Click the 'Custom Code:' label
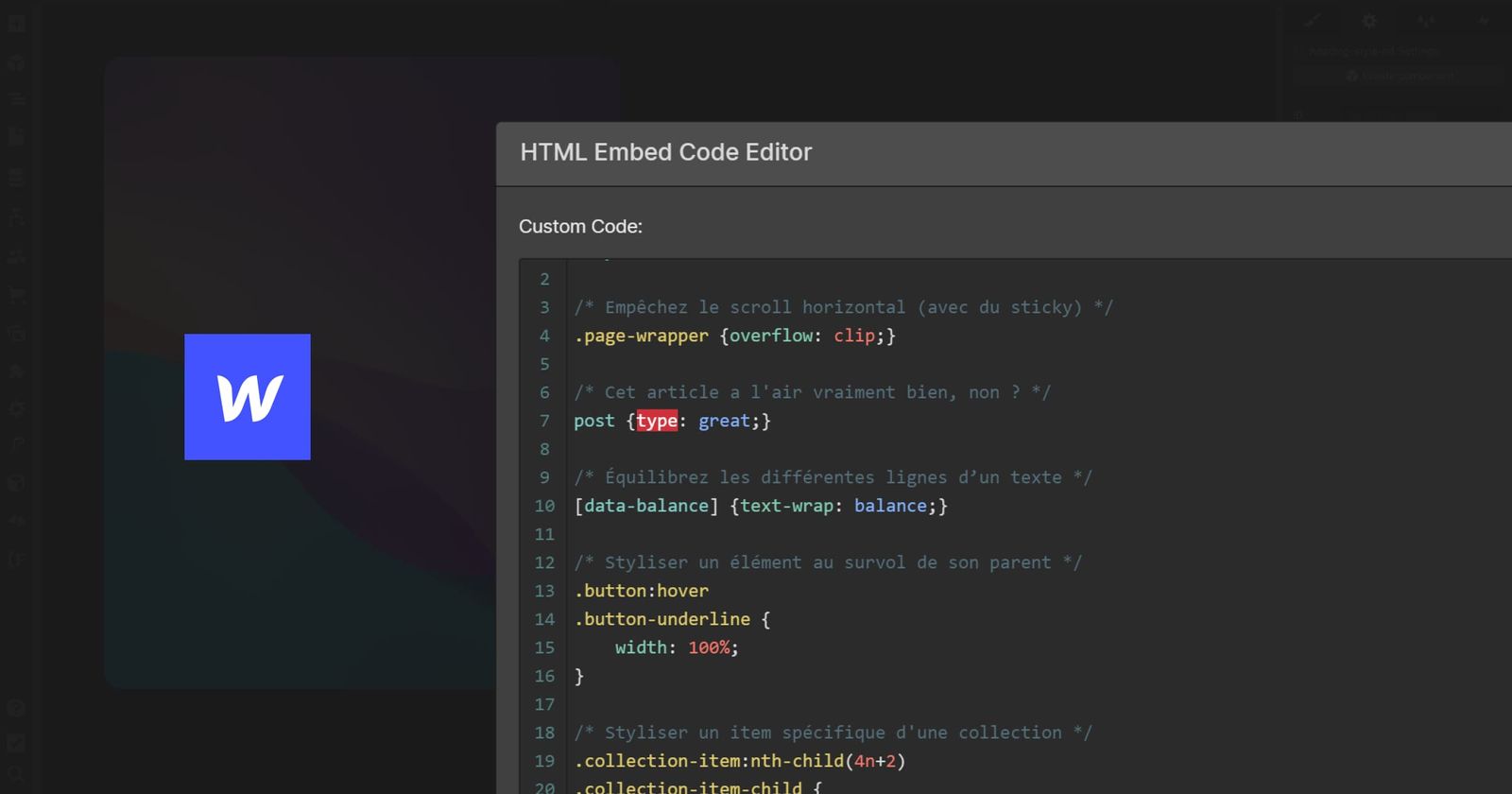Viewport: 1512px width, 794px height. point(580,227)
